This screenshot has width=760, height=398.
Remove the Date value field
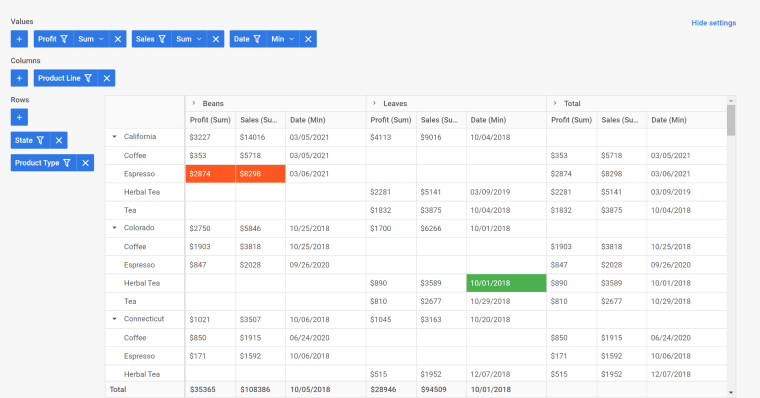pos(308,39)
